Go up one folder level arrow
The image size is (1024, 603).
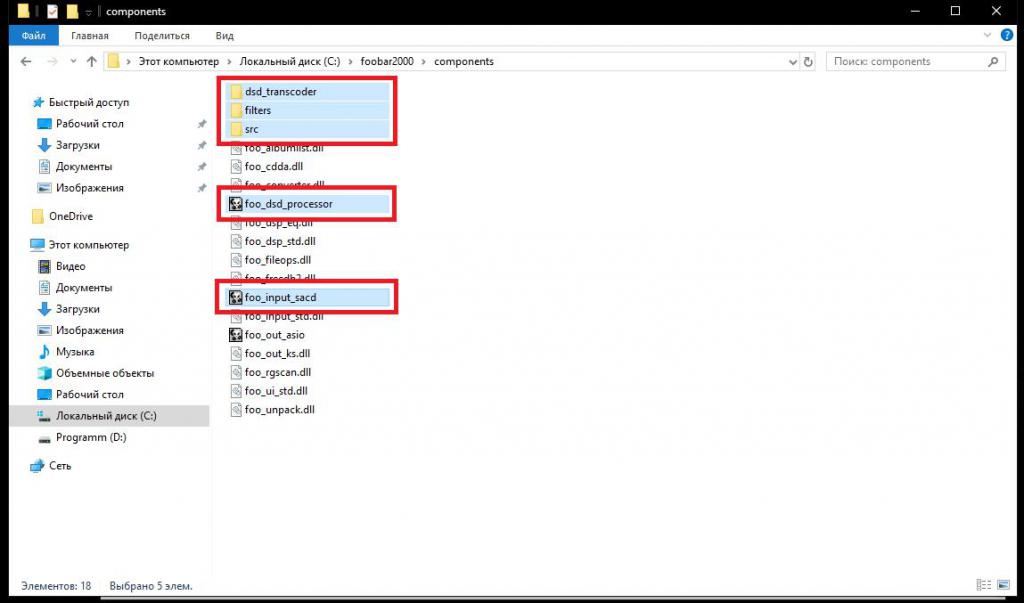[91, 61]
